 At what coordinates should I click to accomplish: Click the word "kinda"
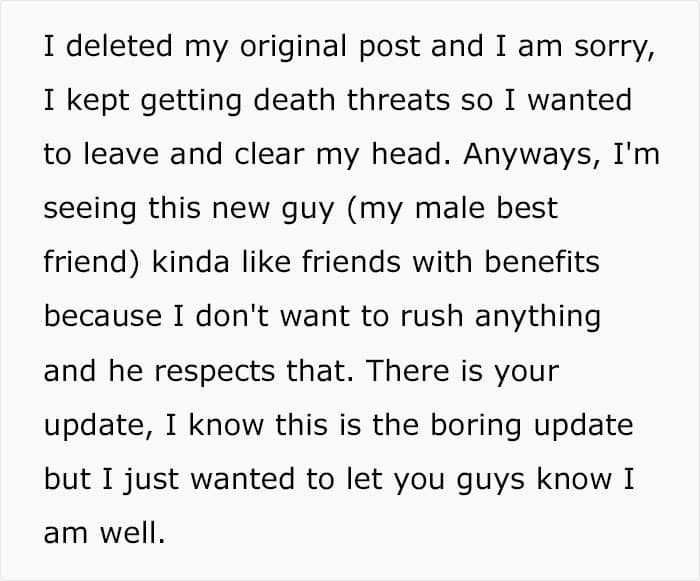coord(191,262)
